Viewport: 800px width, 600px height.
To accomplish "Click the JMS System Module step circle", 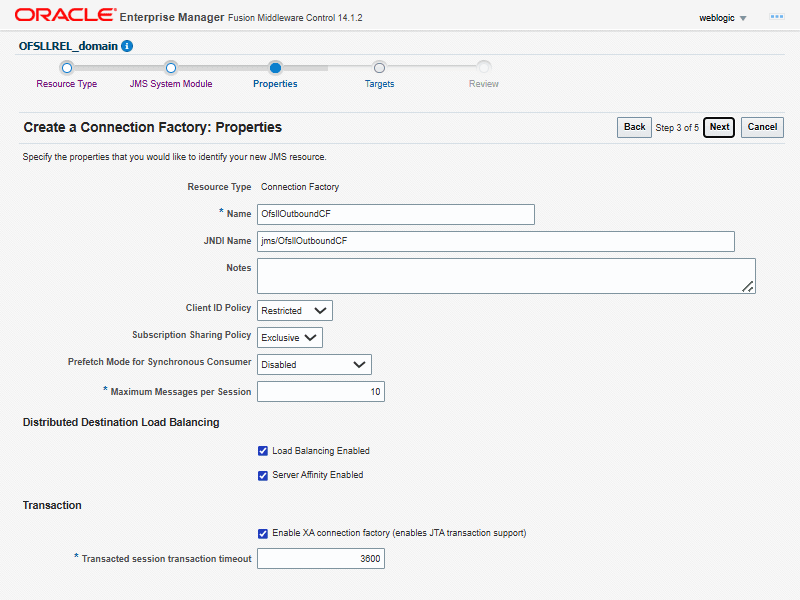I will point(171,68).
